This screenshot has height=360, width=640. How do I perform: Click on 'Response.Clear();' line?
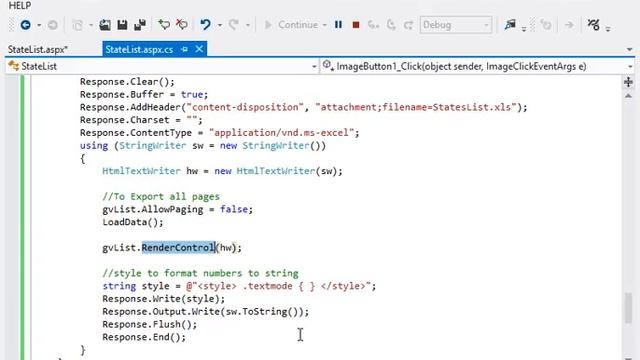[x=127, y=82]
